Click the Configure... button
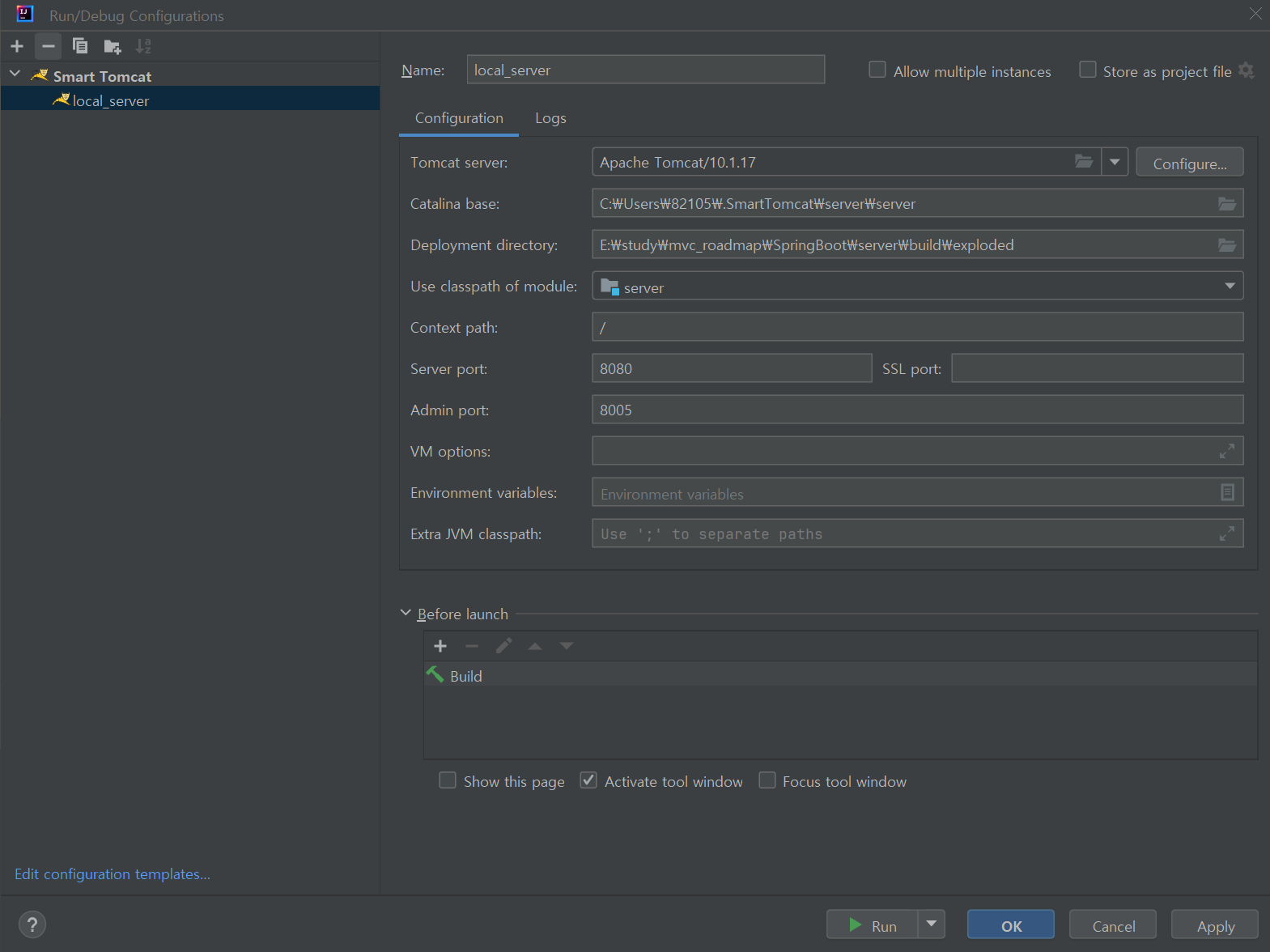The width and height of the screenshot is (1270, 952). click(x=1190, y=162)
